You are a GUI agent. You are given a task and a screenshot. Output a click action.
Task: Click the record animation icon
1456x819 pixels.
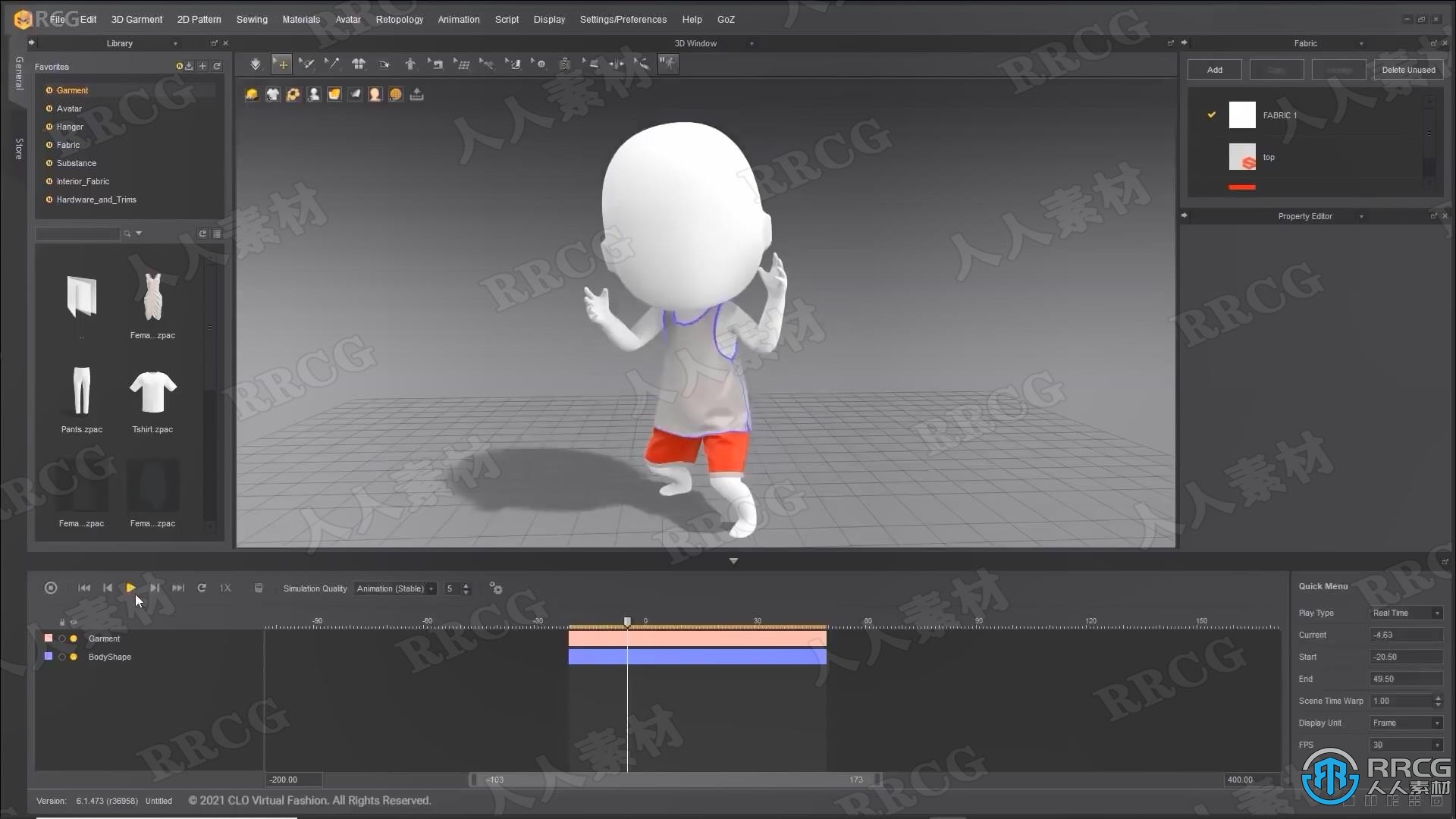click(51, 588)
